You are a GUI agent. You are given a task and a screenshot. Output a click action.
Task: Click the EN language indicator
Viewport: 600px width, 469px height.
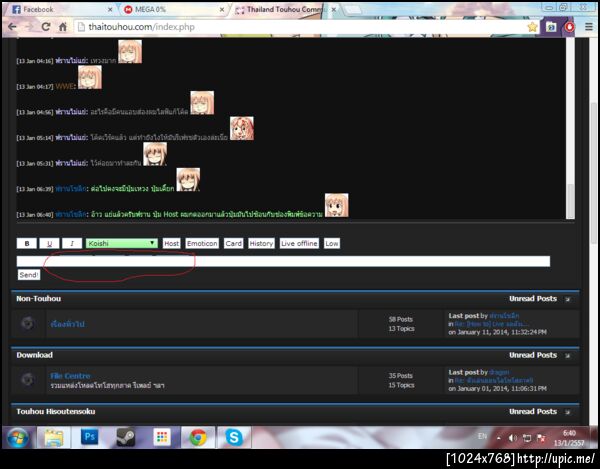click(482, 436)
